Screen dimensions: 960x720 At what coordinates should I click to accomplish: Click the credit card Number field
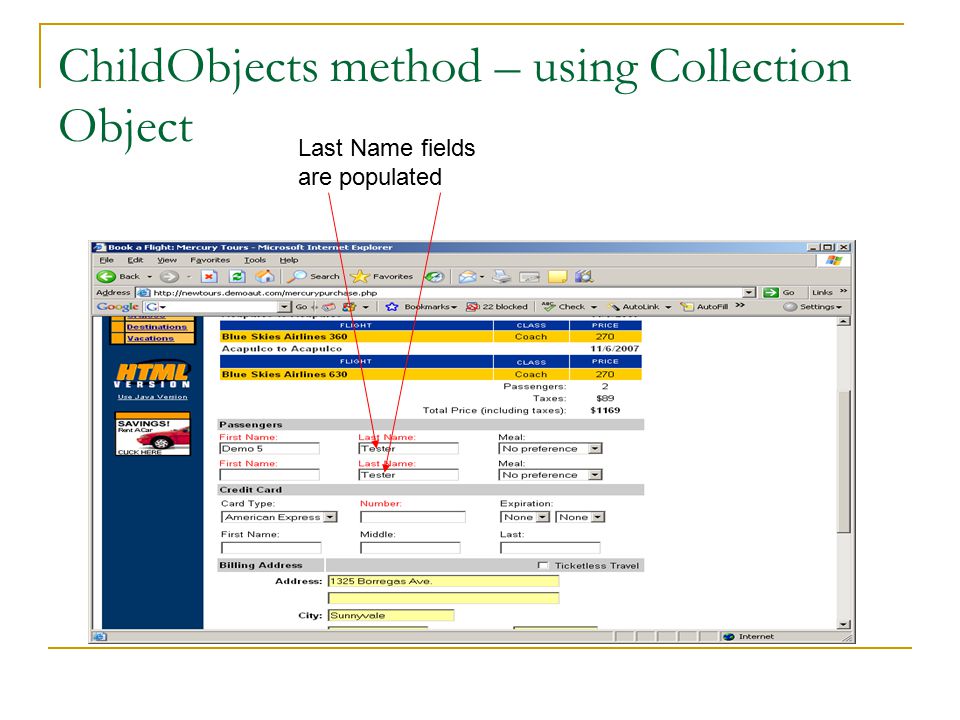pos(413,517)
